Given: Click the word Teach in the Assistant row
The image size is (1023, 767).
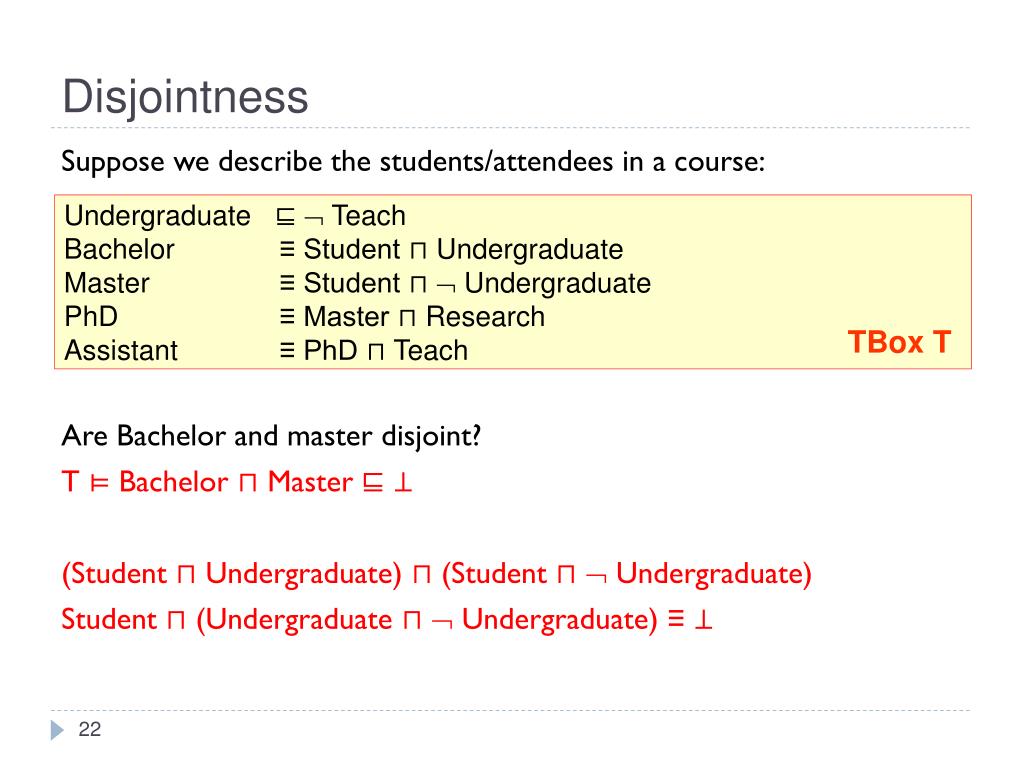Looking at the screenshot, I should (x=431, y=350).
